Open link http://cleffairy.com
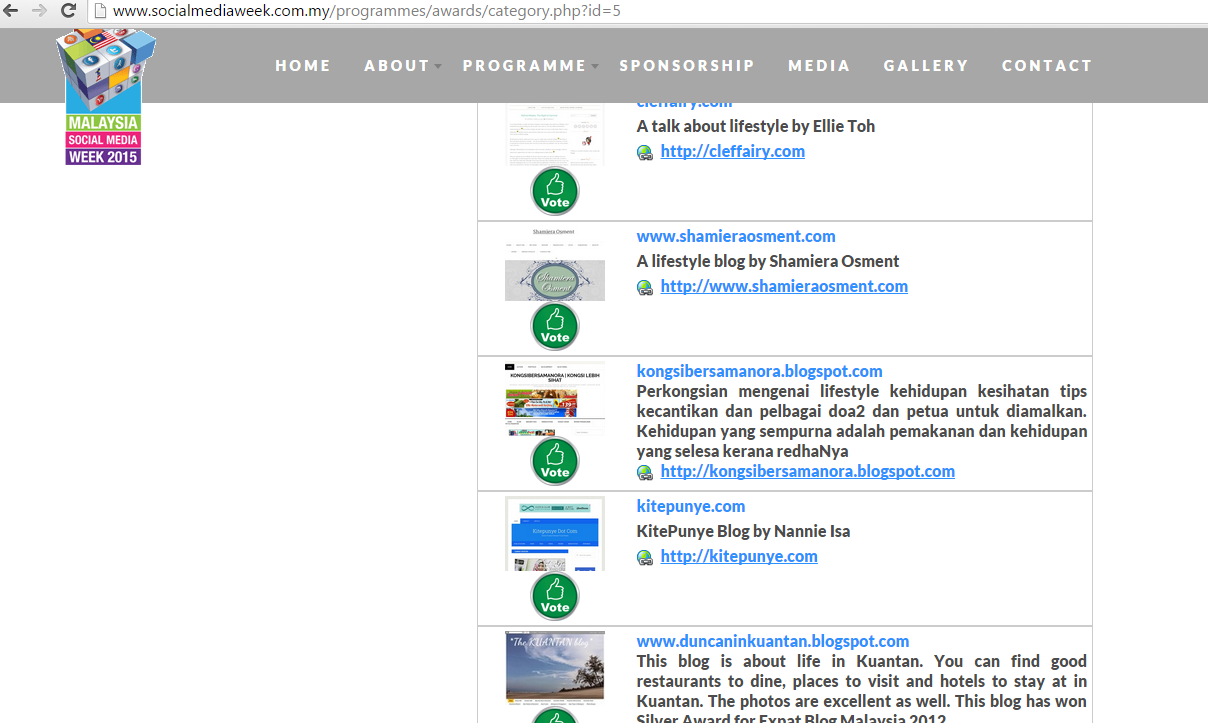The height and width of the screenshot is (723, 1208). (733, 151)
